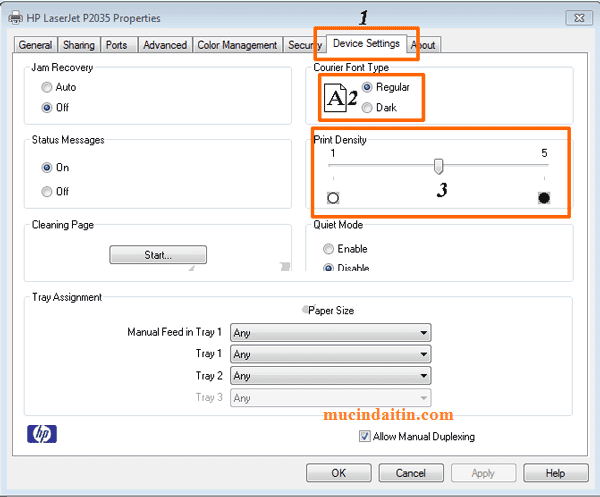Click the Print Density track near 1

click(x=333, y=165)
